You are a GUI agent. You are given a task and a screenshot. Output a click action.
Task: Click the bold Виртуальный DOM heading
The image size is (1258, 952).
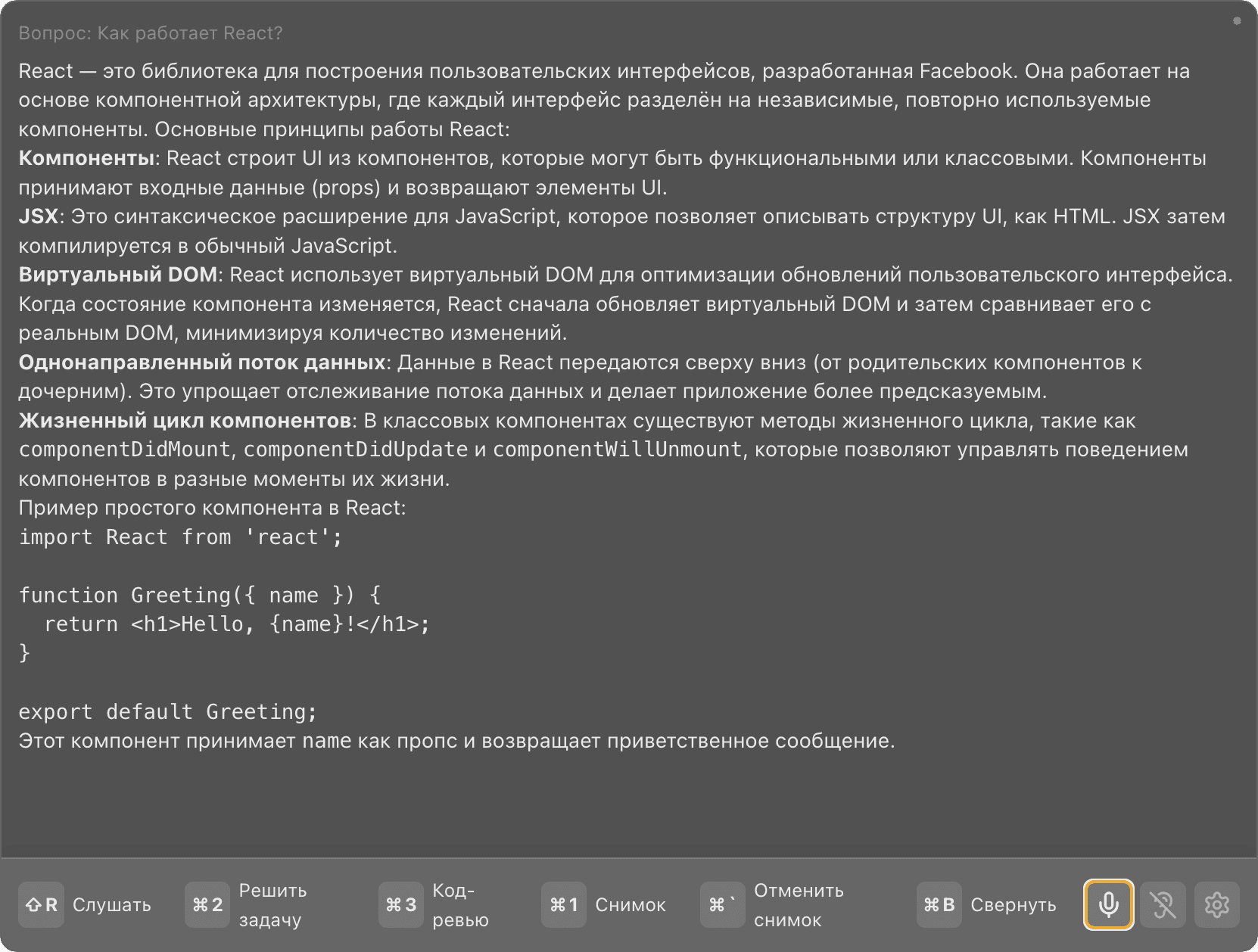(118, 275)
